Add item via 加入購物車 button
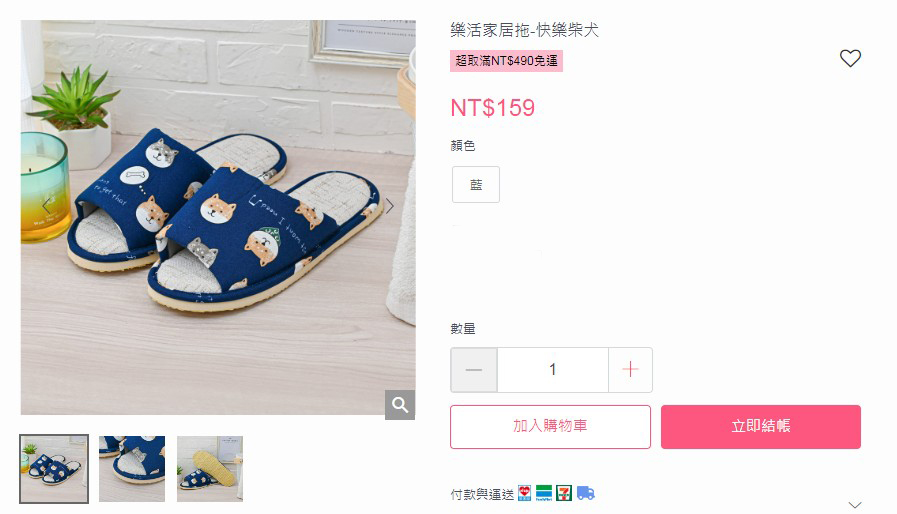The image size is (897, 514). (x=550, y=427)
